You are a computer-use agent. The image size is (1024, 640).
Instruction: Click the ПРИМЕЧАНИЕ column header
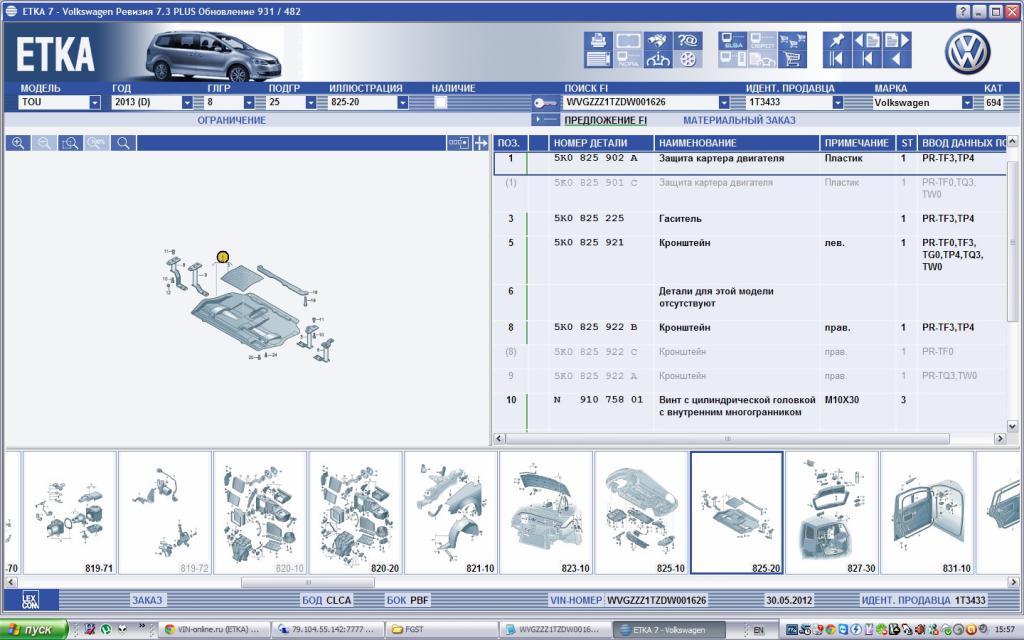tap(857, 143)
